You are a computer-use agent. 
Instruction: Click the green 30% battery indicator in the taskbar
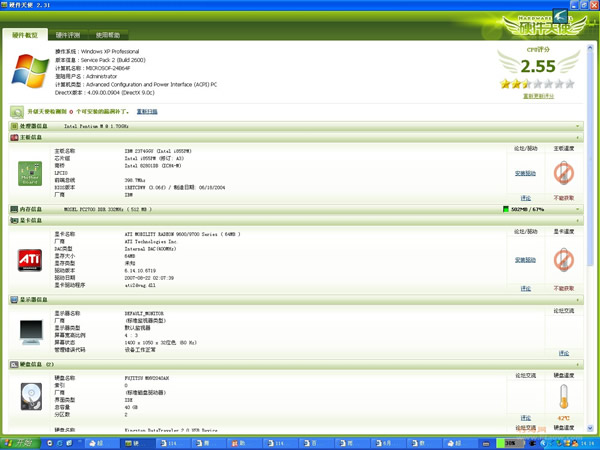point(510,443)
